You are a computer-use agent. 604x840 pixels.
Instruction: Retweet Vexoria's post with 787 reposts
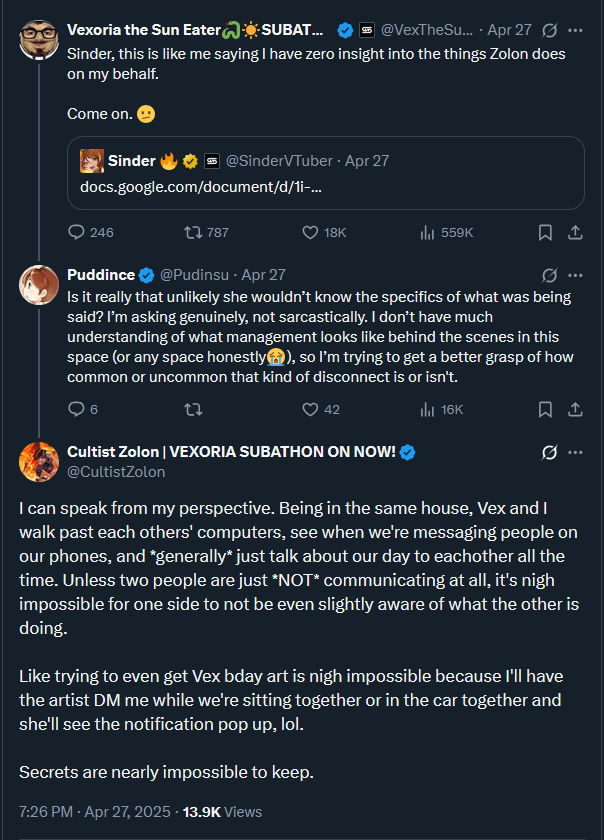[194, 232]
